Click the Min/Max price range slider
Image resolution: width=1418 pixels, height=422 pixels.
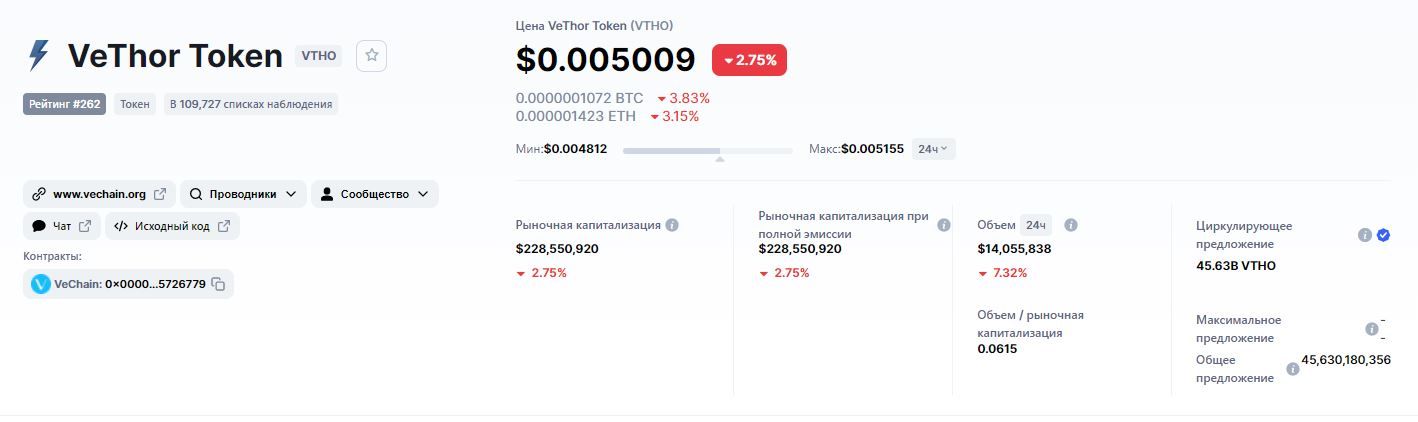point(707,150)
